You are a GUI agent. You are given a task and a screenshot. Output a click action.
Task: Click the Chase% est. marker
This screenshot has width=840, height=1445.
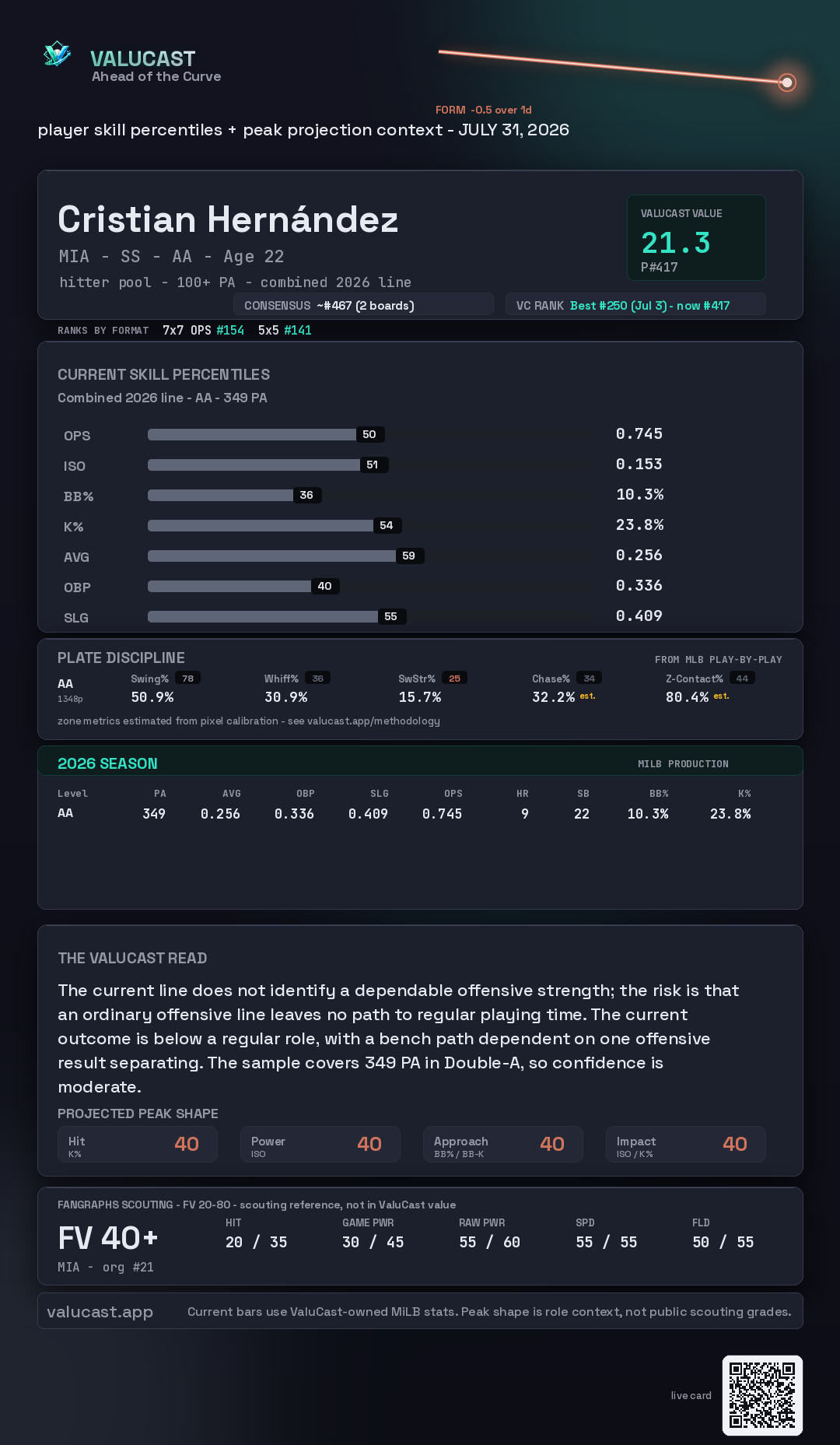click(587, 696)
